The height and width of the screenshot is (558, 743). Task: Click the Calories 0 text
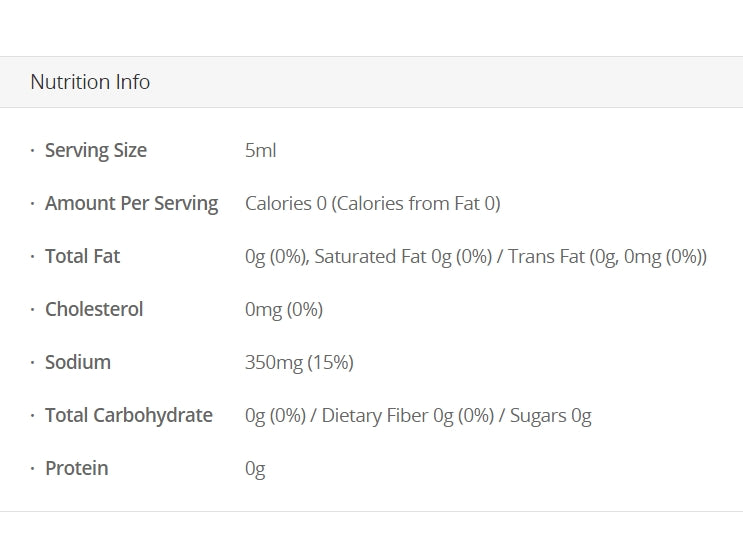[x=286, y=203]
